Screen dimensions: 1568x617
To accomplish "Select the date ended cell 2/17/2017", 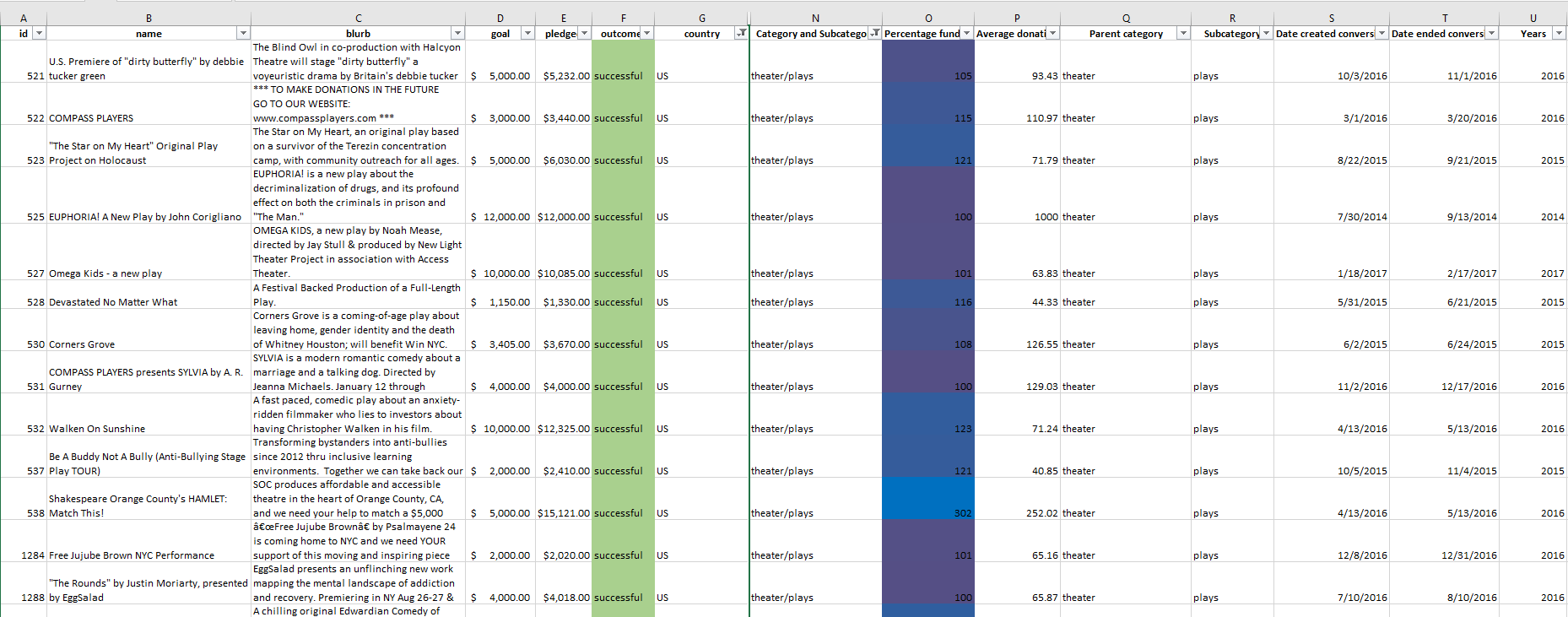I will coord(1444,252).
